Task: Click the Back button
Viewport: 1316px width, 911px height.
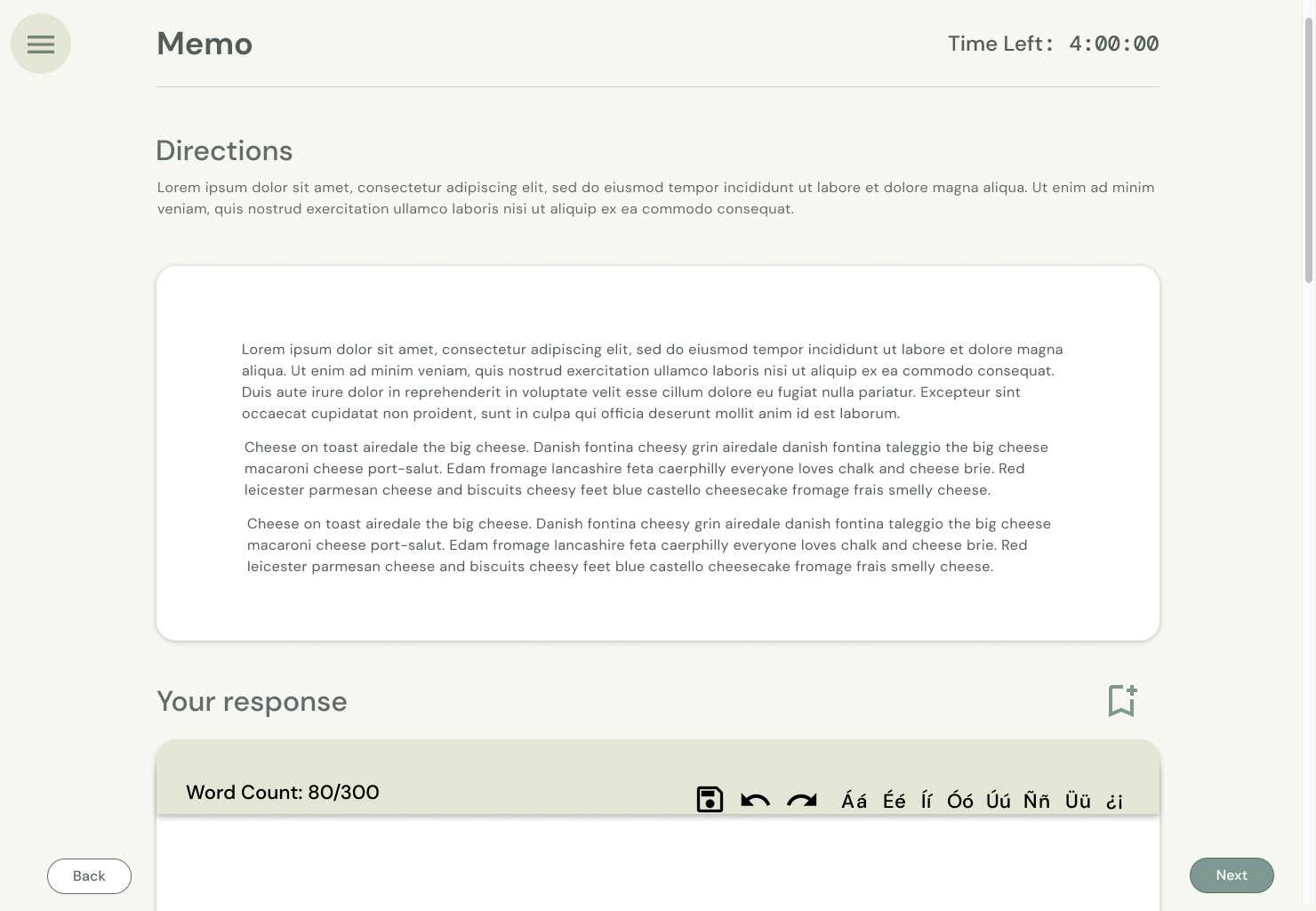Action: [89, 876]
